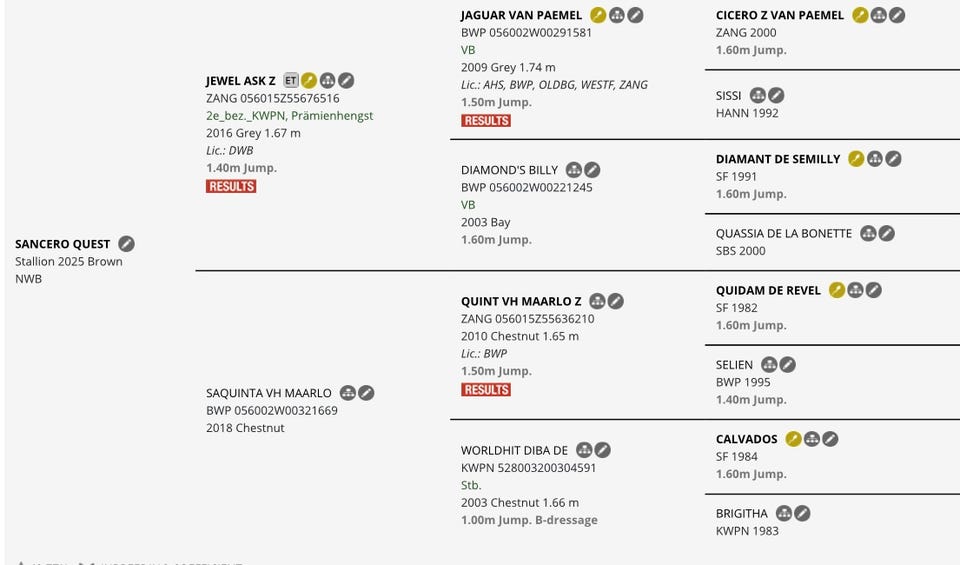Viewport: 960px width, 565px height.
Task: Show RESULTS for Quint vh Maarlo Z
Action: [x=486, y=389]
